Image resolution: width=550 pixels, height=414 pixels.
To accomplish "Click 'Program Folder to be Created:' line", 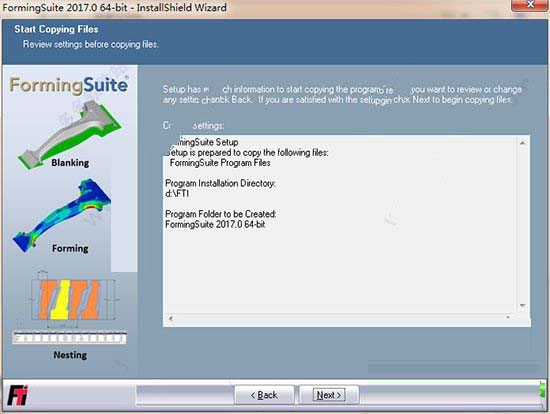I will coord(221,214).
